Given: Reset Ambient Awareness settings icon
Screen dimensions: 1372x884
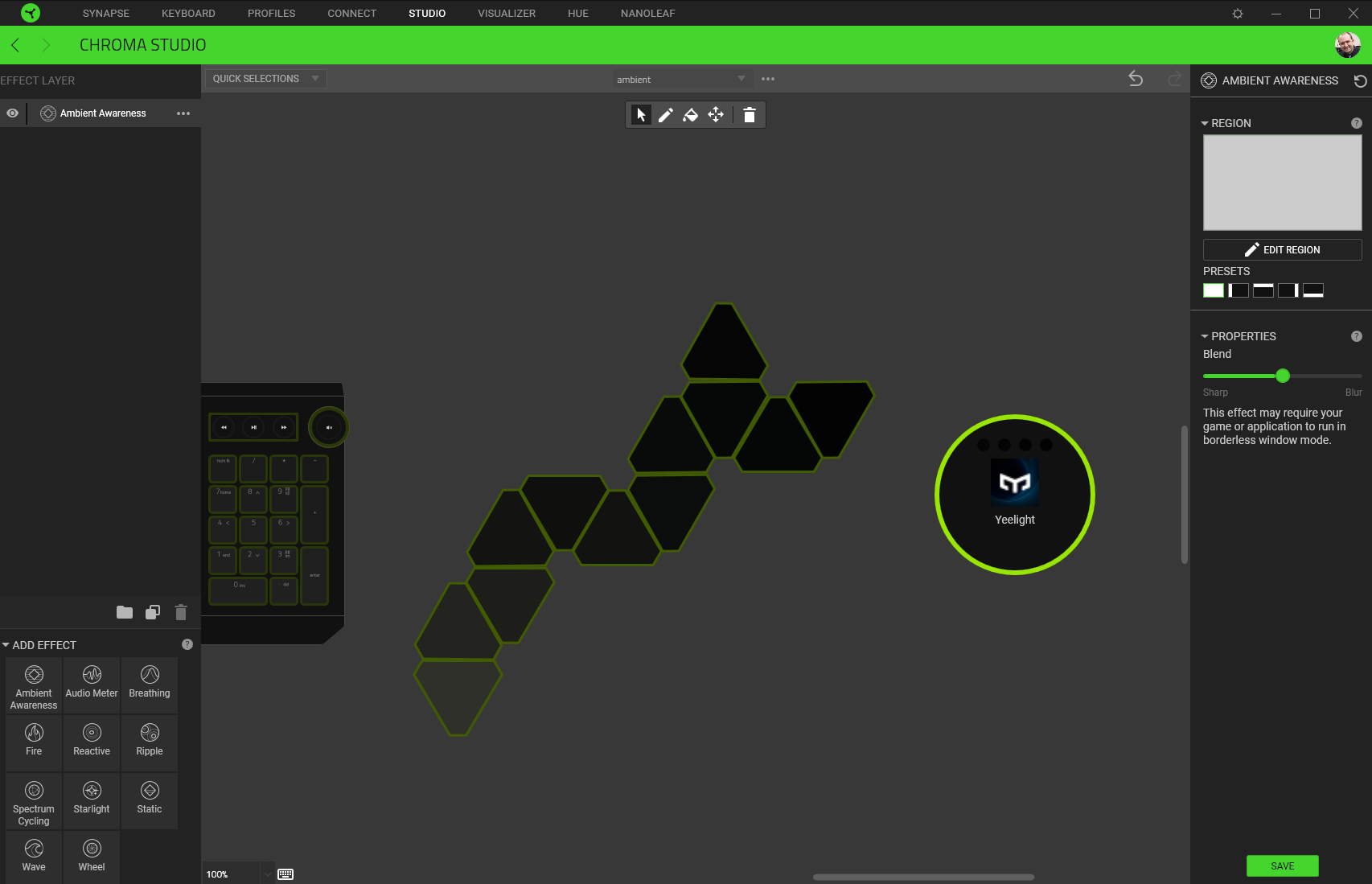Looking at the screenshot, I should [x=1360, y=80].
